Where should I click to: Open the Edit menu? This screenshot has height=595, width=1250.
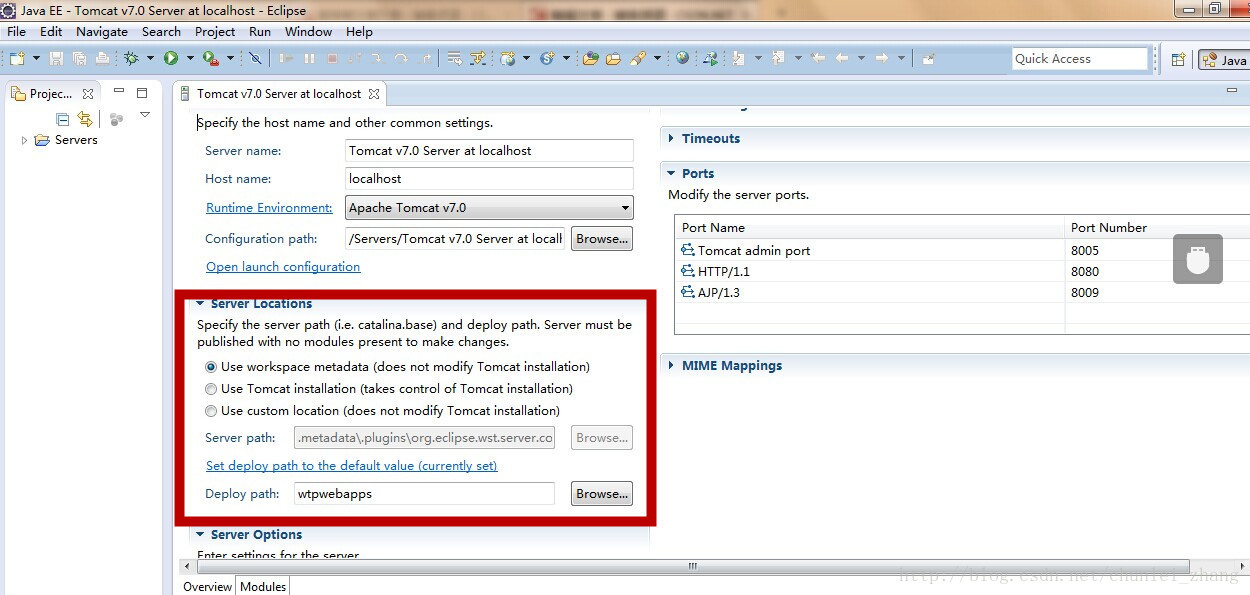(51, 31)
